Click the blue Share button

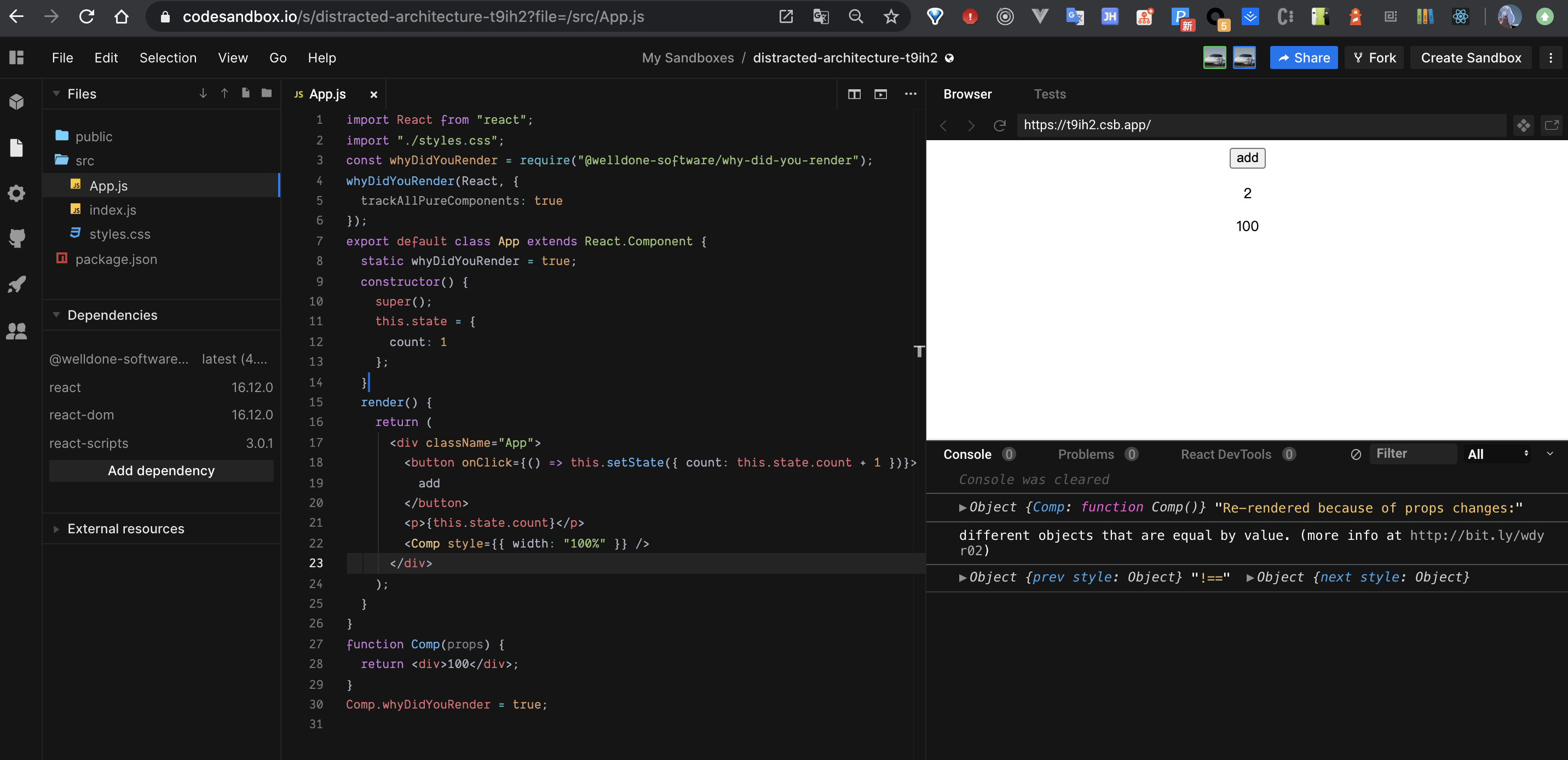[1303, 58]
